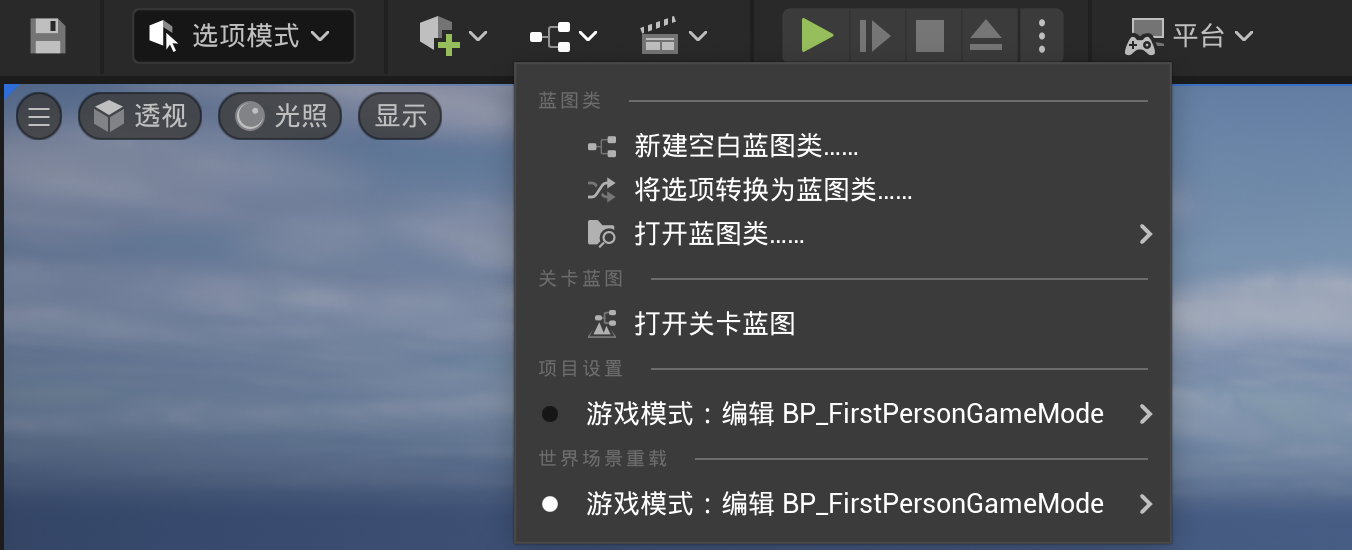The height and width of the screenshot is (550, 1352).
Task: Open the 平台 platforms dropdown
Action: [x=1189, y=37]
